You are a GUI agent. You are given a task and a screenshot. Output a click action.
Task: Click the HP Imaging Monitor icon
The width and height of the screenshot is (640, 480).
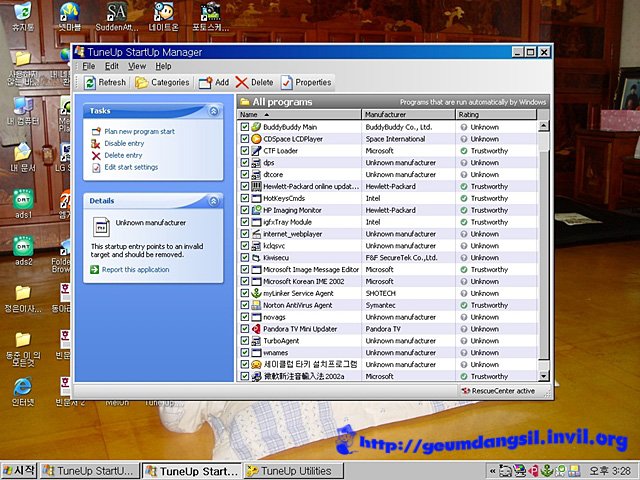pos(256,210)
